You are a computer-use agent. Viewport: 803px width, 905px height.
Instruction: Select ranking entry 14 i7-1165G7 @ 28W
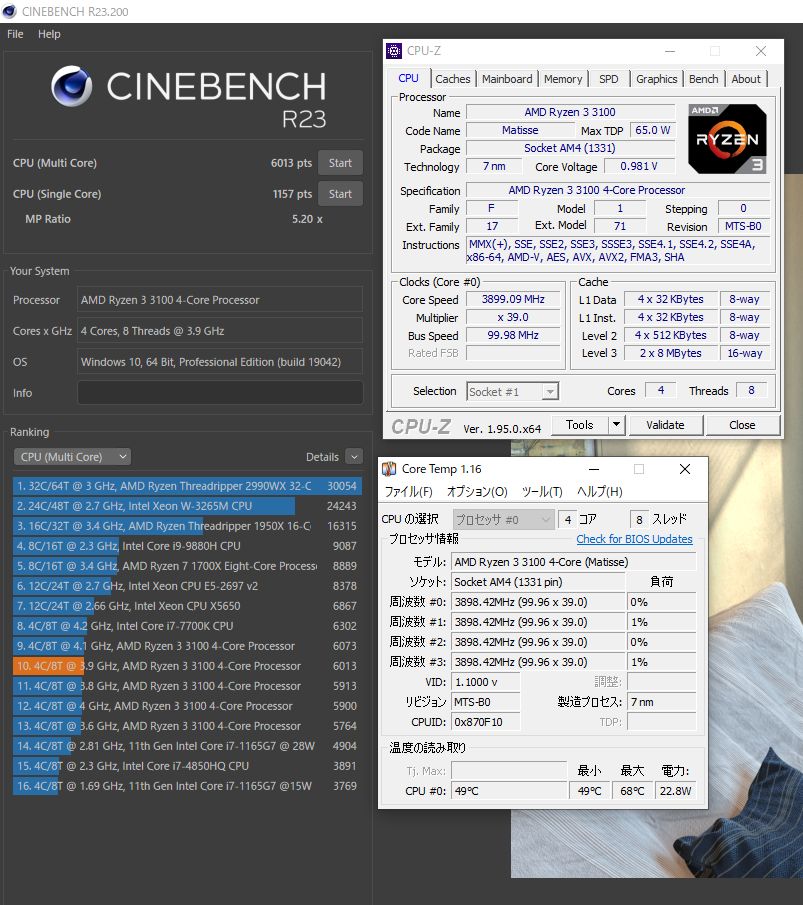point(188,746)
